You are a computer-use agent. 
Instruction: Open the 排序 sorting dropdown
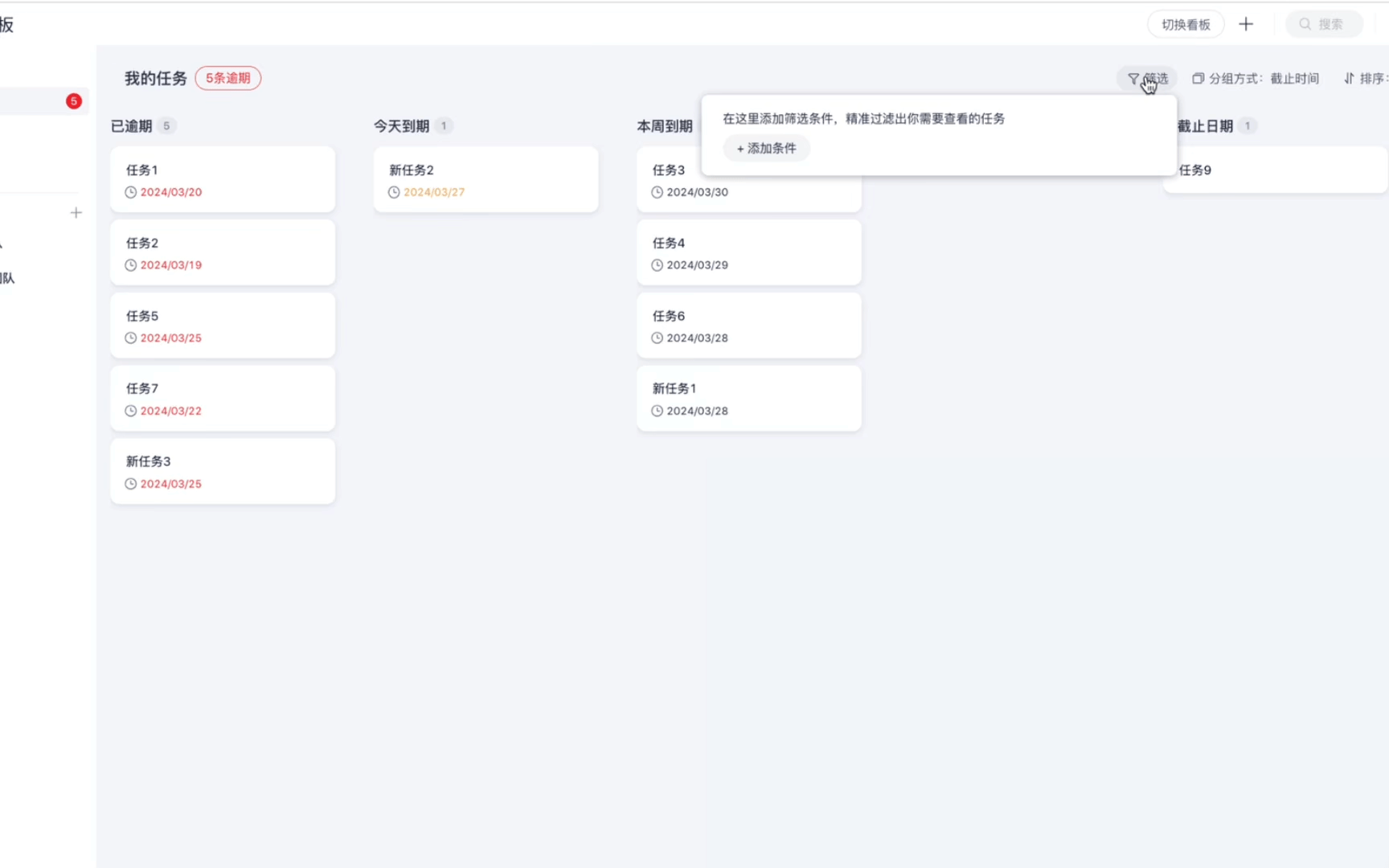(1370, 79)
